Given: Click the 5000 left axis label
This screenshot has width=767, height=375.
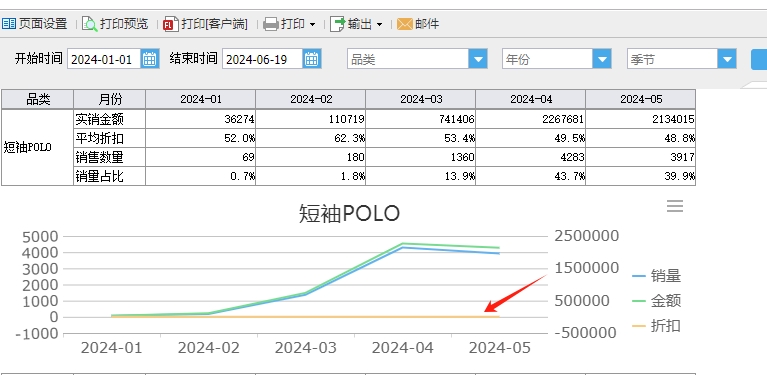Looking at the screenshot, I should point(41,237).
